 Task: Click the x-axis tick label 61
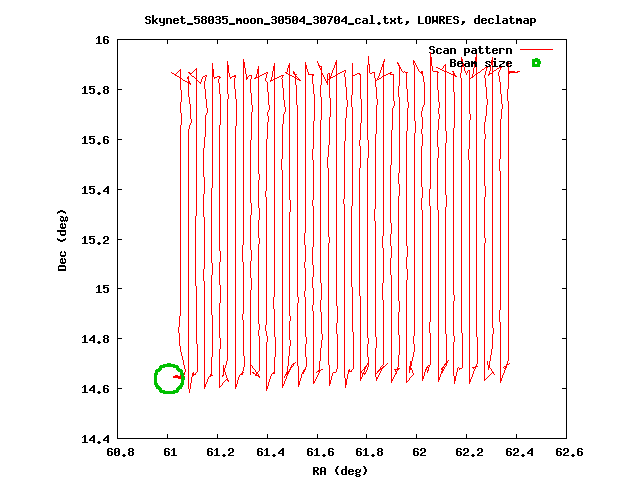click(170, 452)
